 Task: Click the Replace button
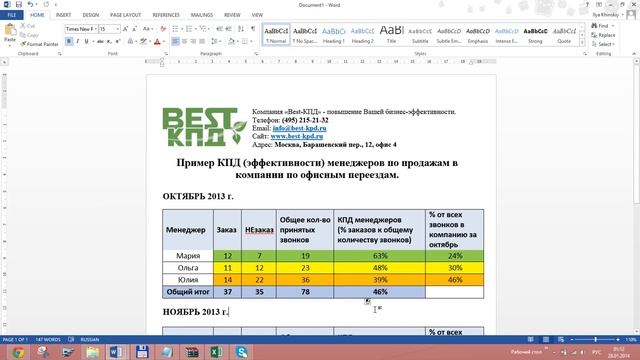click(x=603, y=35)
